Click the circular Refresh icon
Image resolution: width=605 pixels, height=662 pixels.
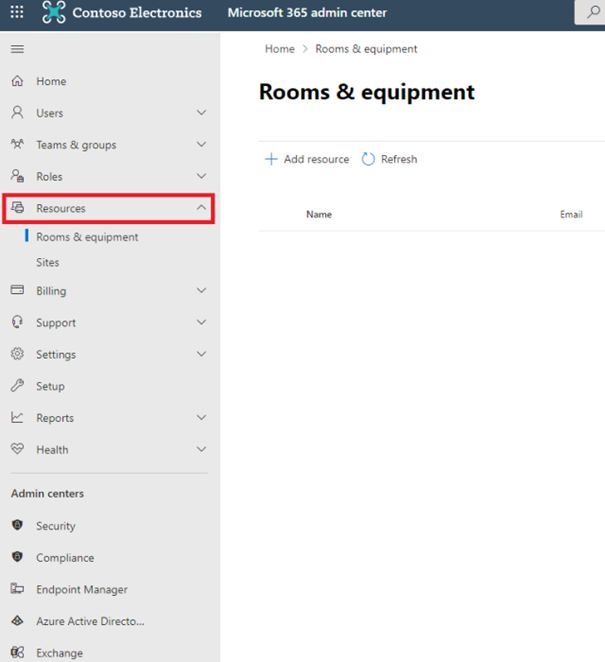click(x=368, y=159)
